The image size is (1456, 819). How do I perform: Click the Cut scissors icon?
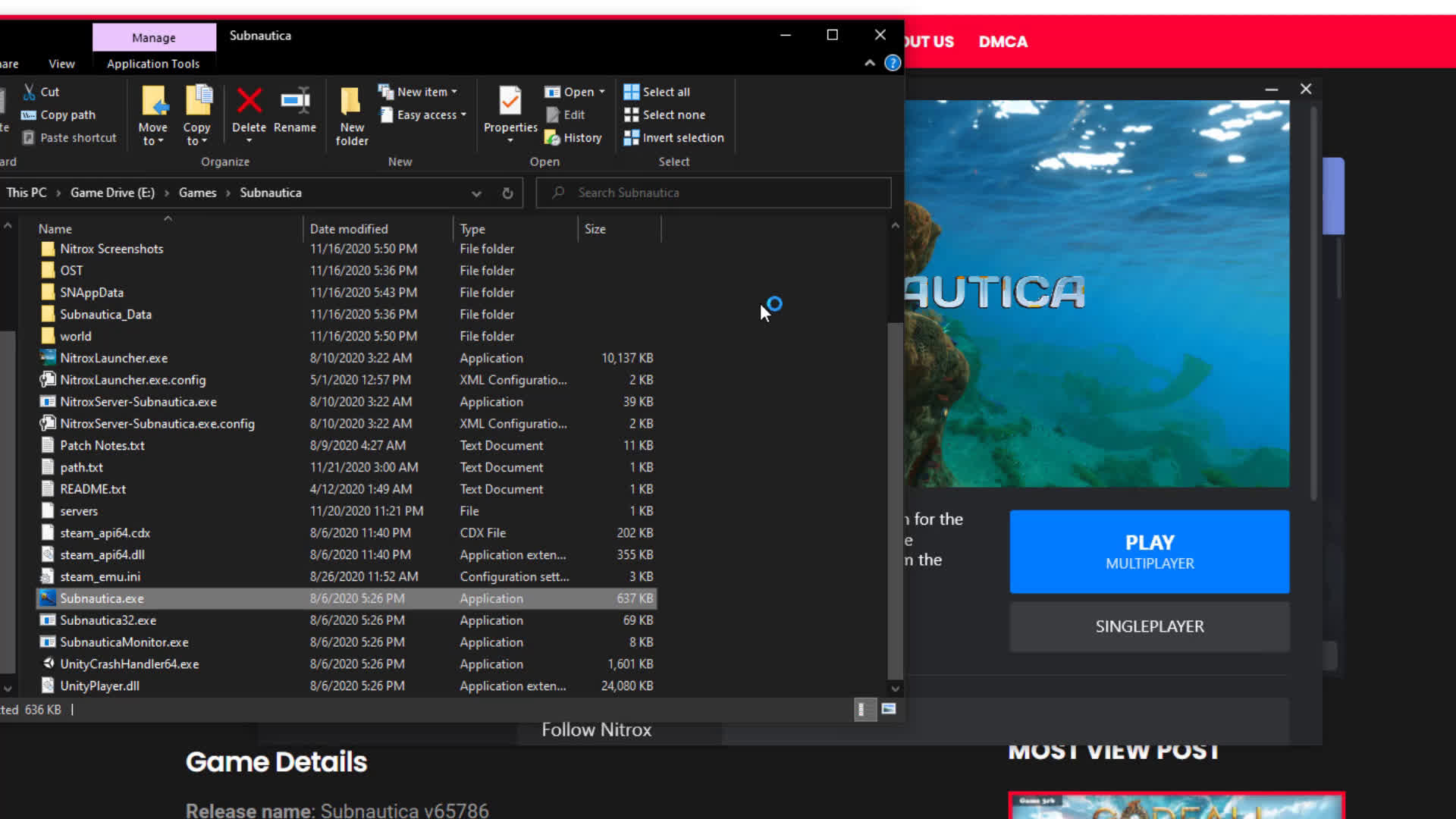(x=30, y=92)
